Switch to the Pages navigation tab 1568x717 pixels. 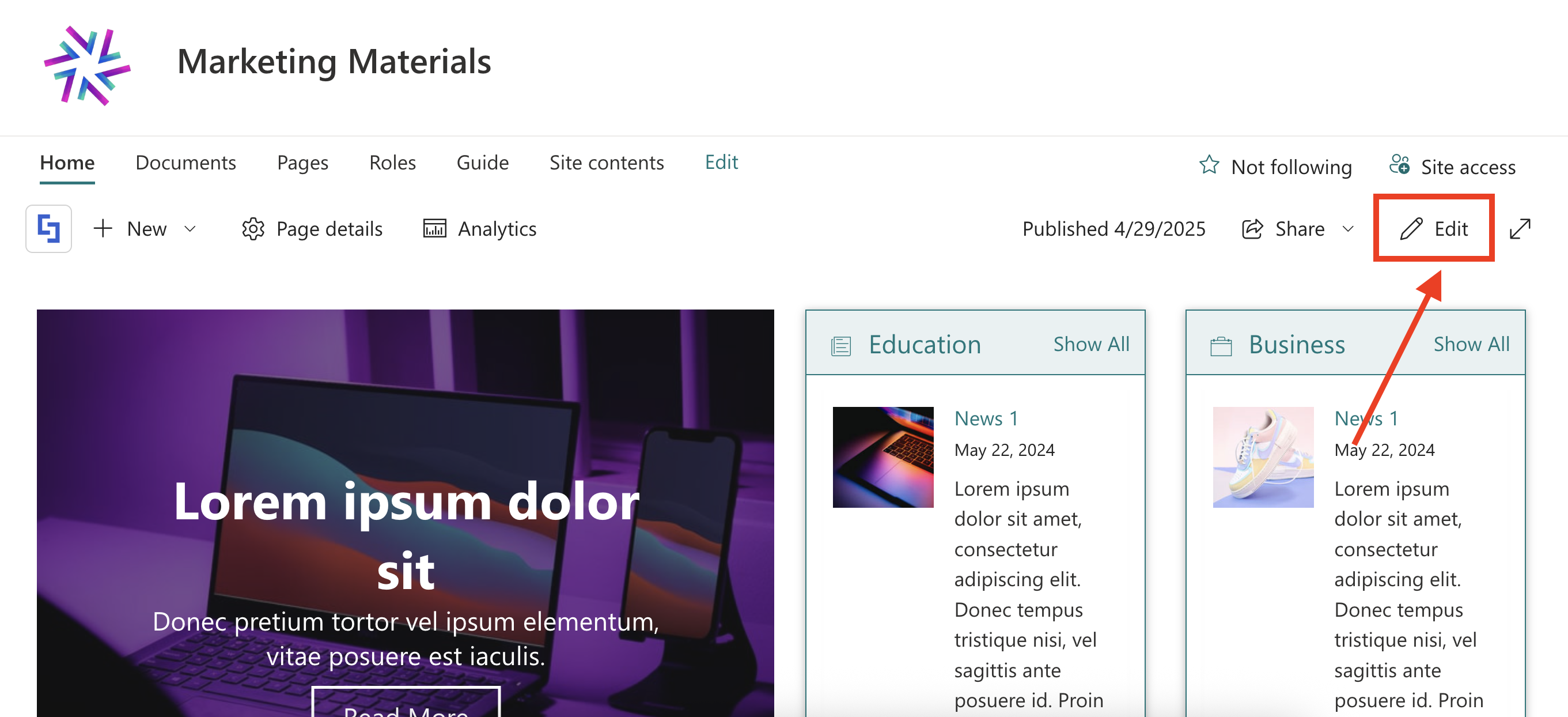302,162
